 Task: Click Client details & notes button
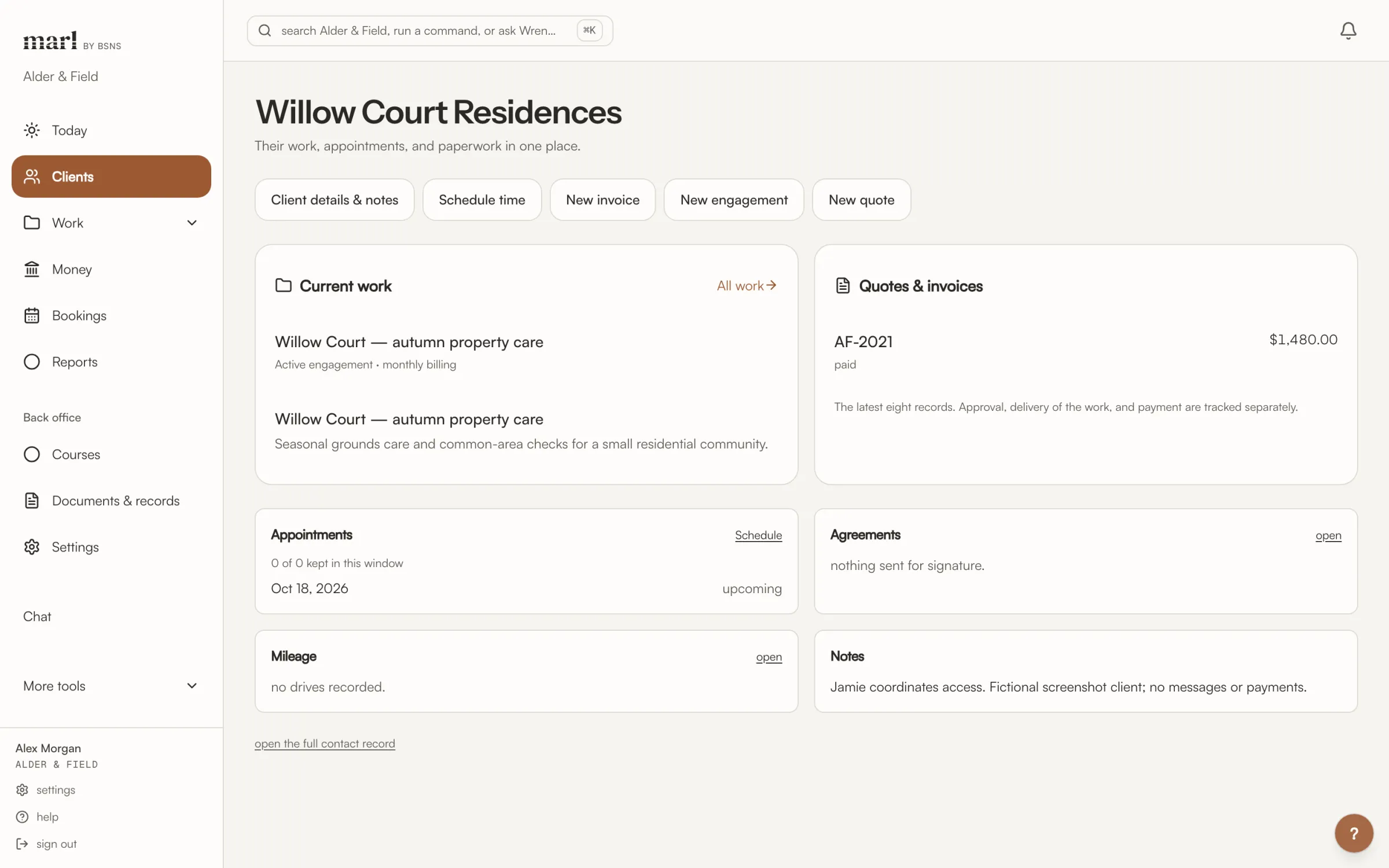(x=335, y=200)
